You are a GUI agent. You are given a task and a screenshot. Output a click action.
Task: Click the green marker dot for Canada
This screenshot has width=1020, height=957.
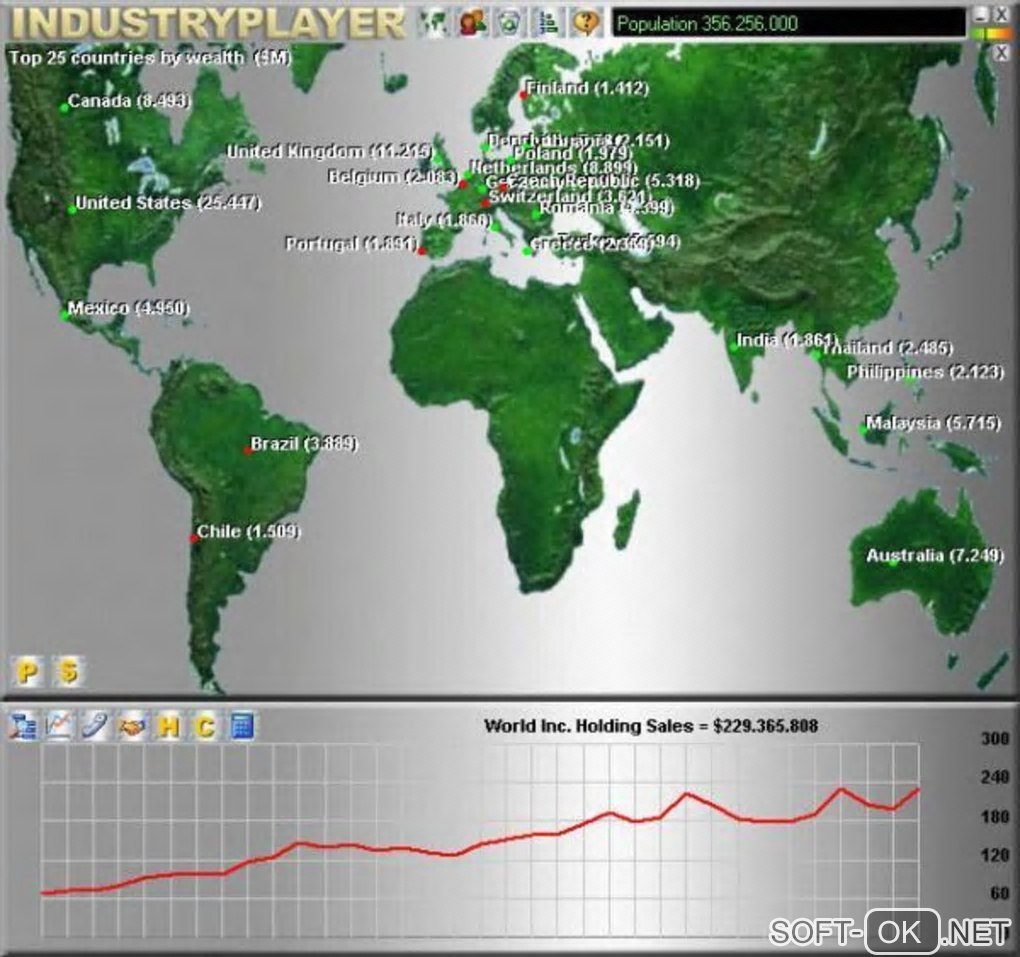tap(64, 108)
